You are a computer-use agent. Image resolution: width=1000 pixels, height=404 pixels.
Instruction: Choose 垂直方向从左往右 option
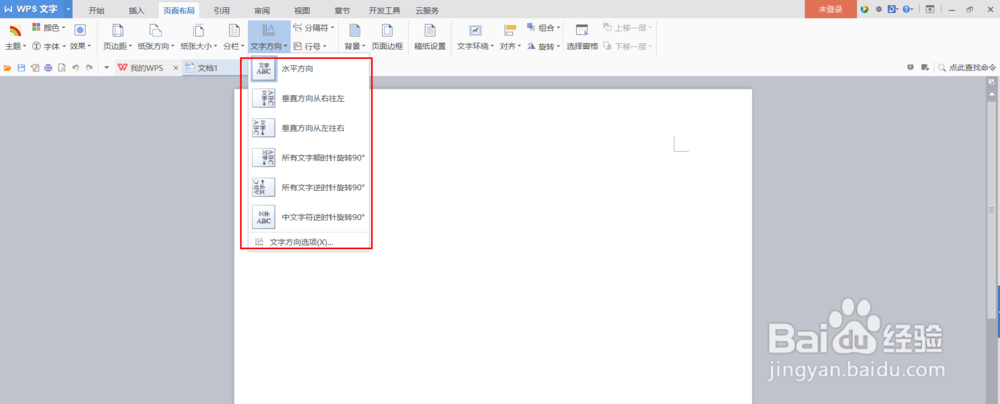tap(309, 128)
